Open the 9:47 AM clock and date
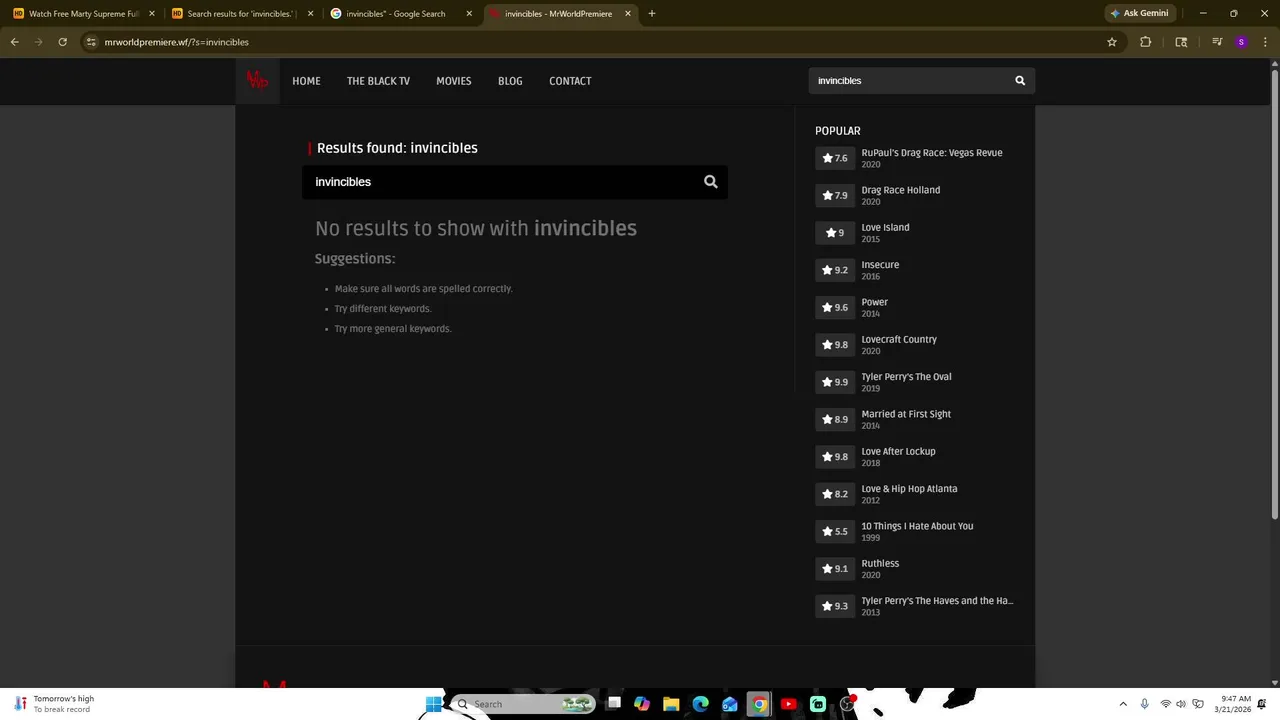The height and width of the screenshot is (720, 1280). [x=1235, y=704]
